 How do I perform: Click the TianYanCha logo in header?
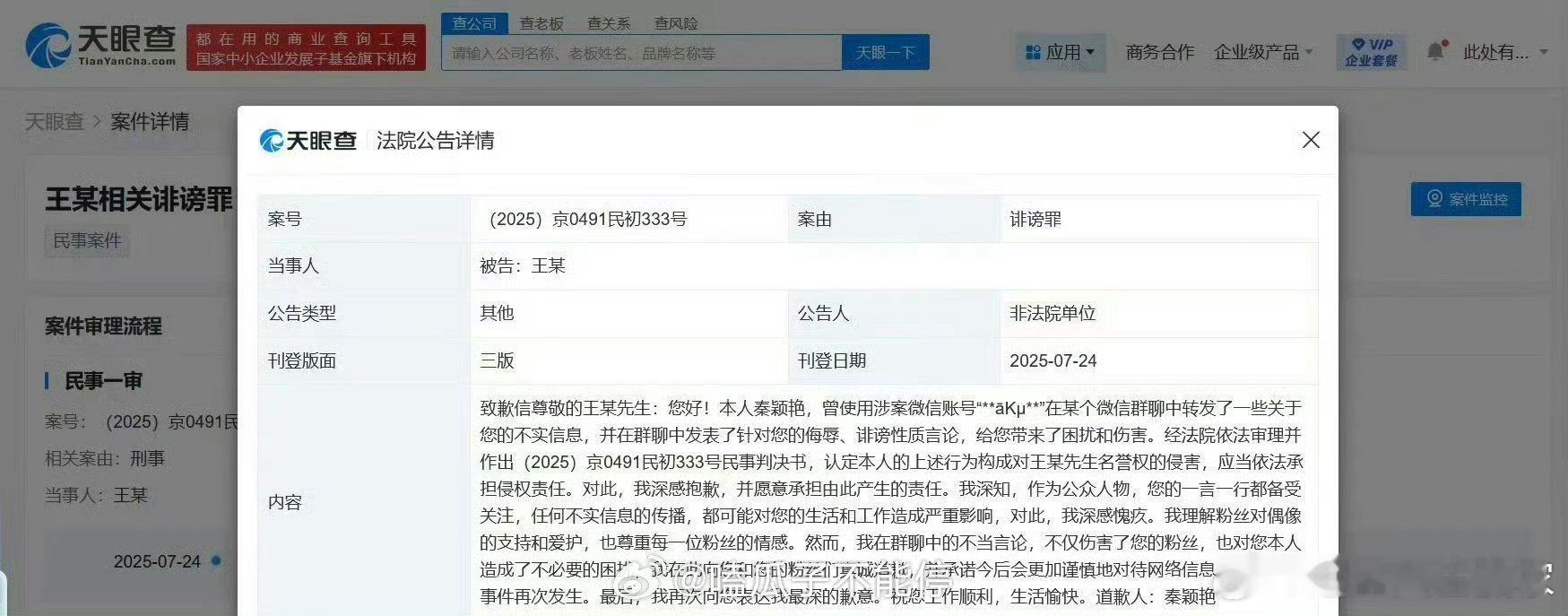click(x=100, y=45)
